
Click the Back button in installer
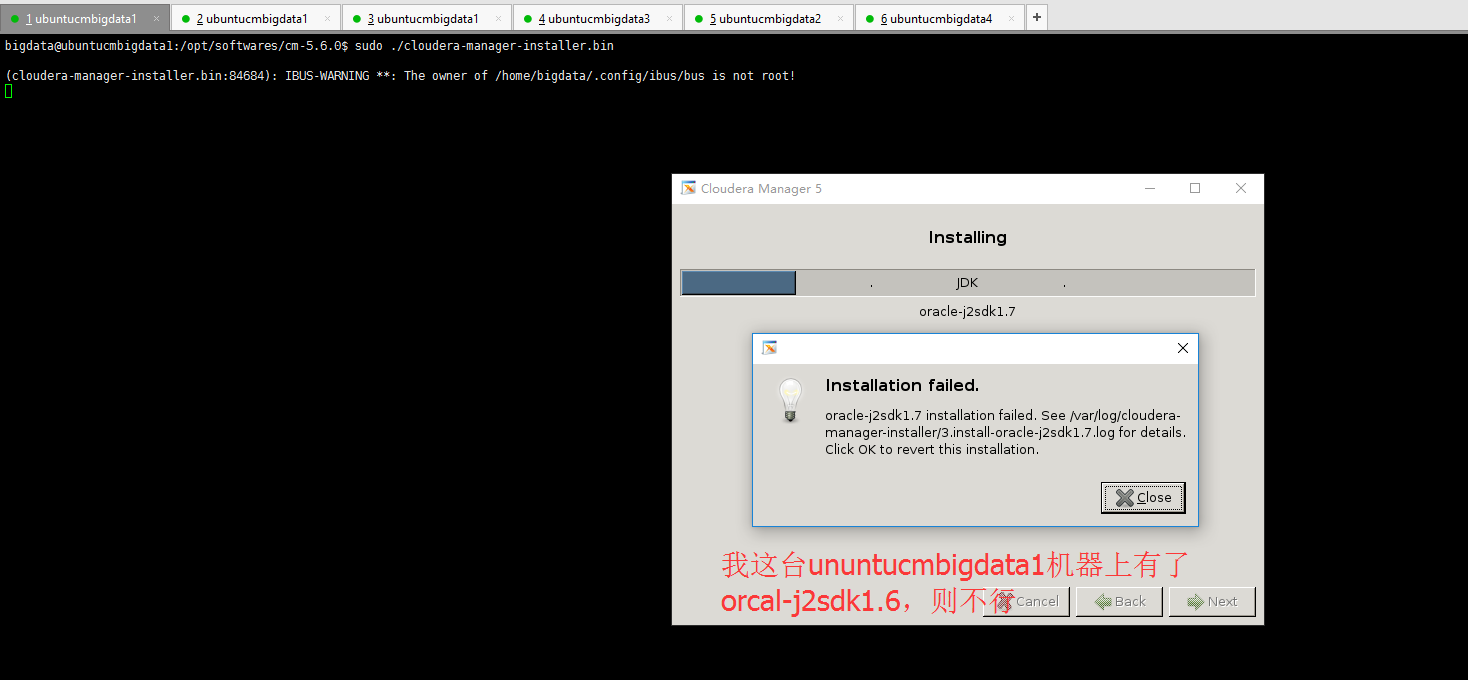point(1119,601)
